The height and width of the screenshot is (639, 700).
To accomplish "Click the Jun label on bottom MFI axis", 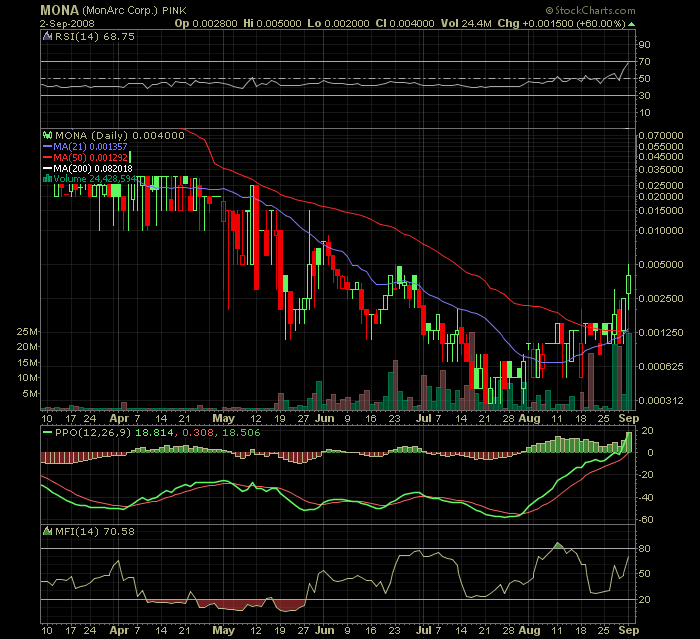I will tap(325, 631).
